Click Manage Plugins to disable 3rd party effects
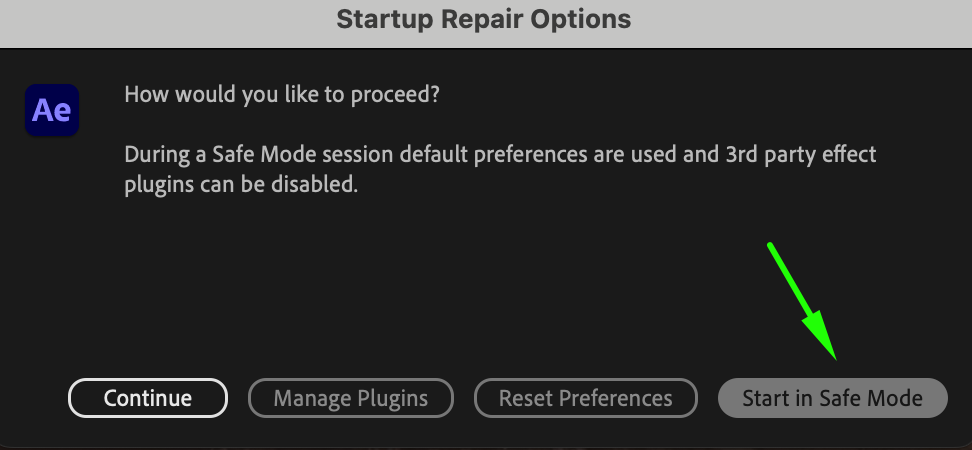This screenshot has height=450, width=972. pyautogui.click(x=351, y=398)
